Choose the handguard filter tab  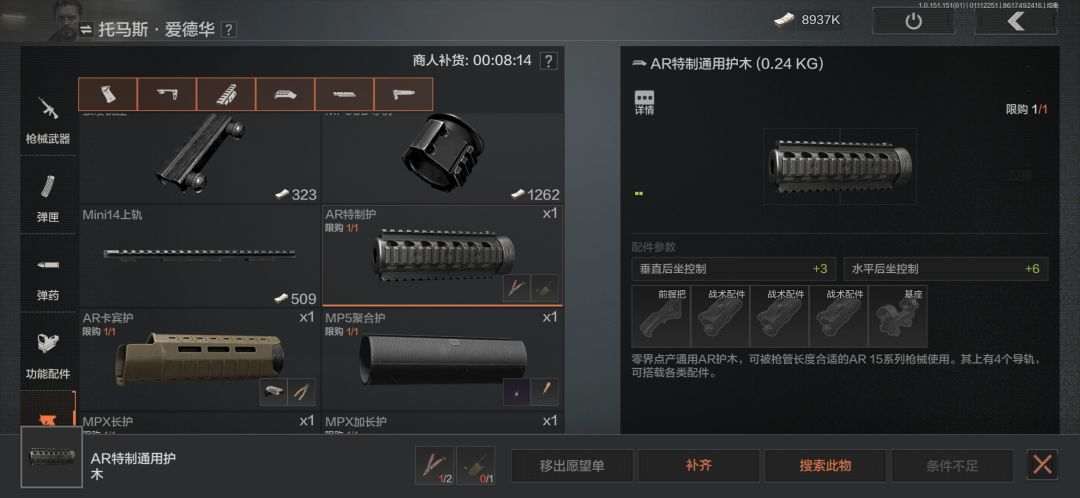coord(285,94)
